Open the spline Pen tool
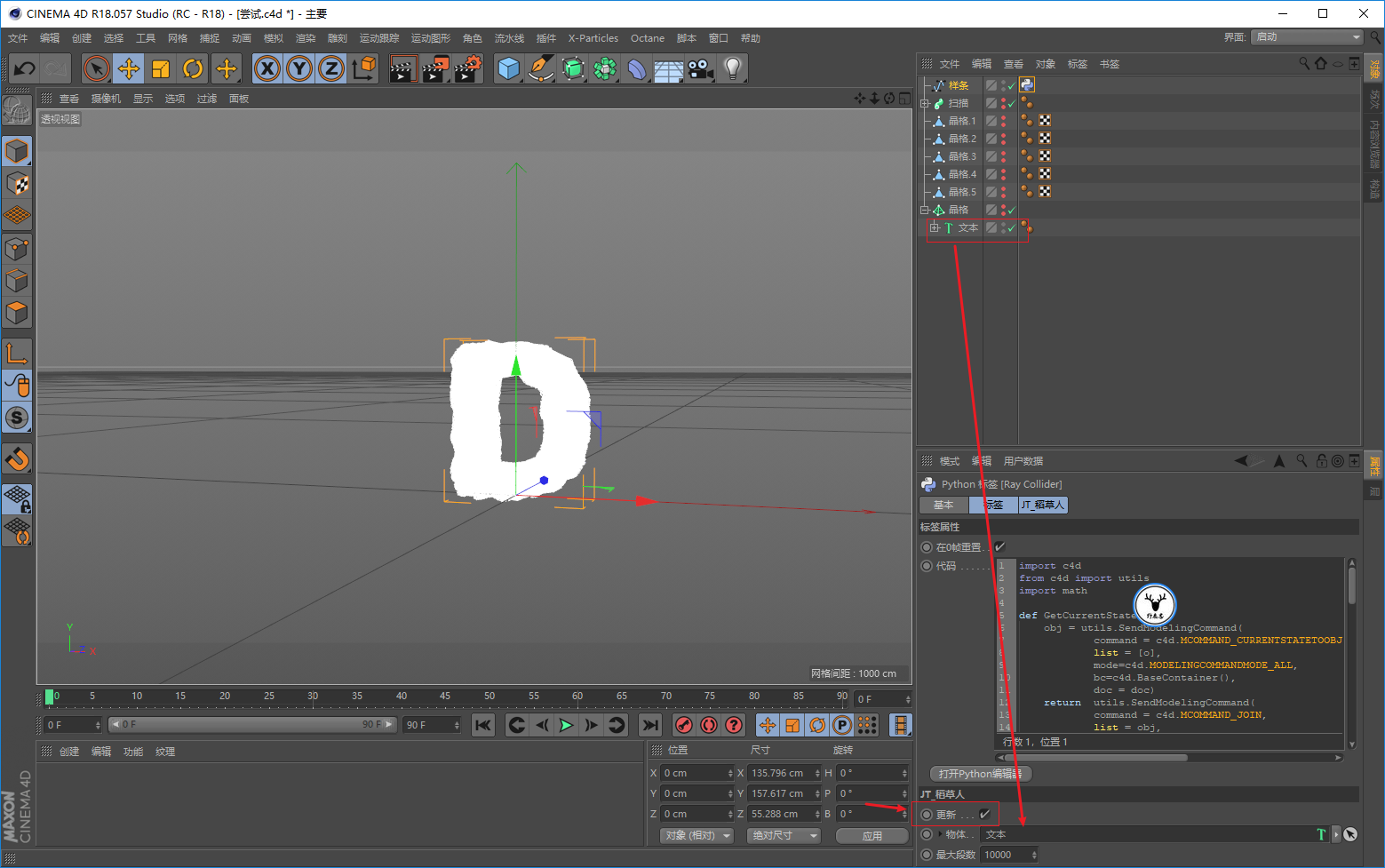 pos(541,68)
